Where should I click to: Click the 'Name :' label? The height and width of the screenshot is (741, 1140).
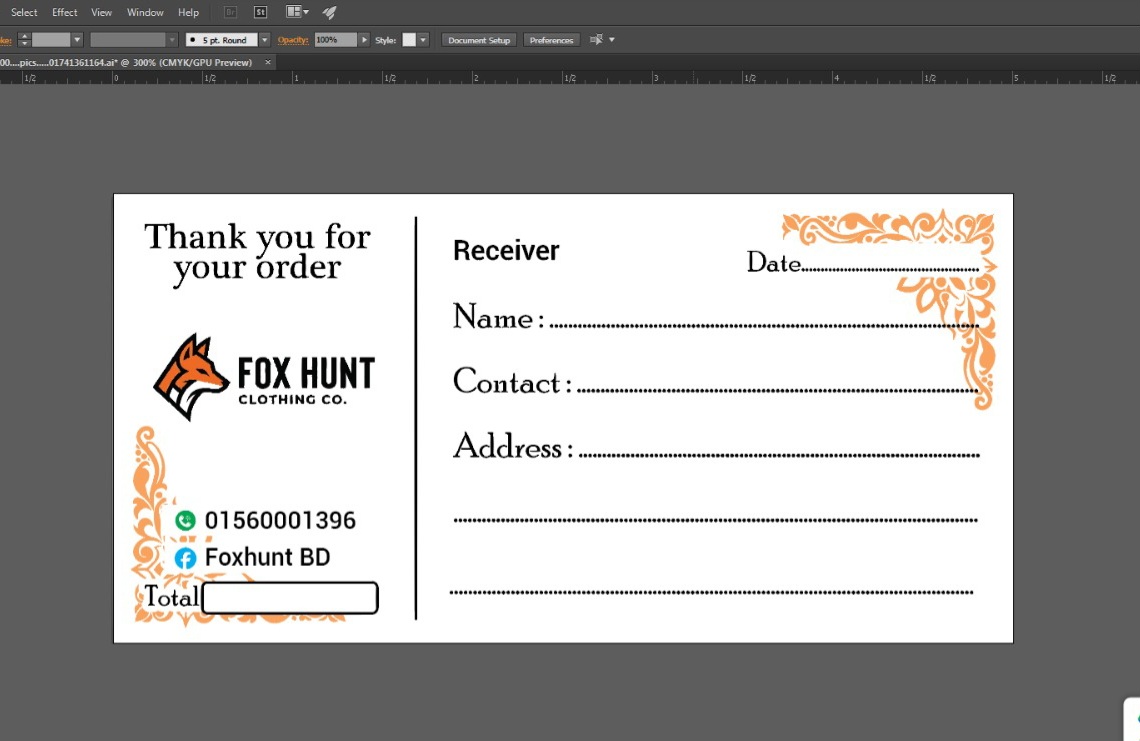498,317
